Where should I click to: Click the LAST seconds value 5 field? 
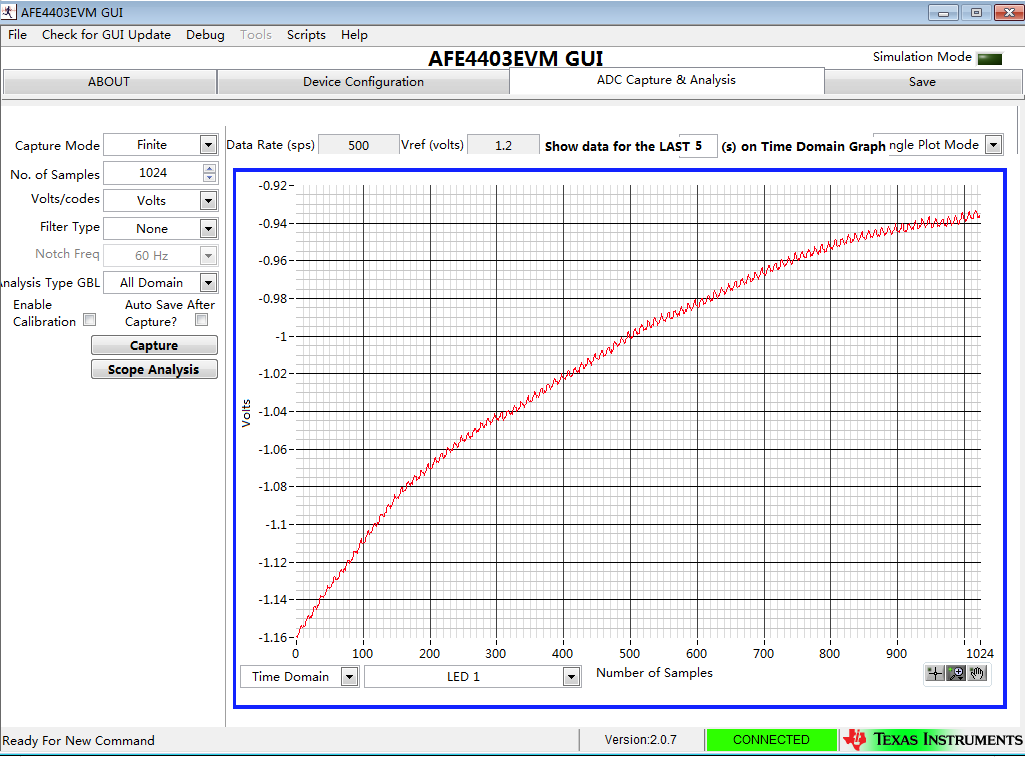698,146
